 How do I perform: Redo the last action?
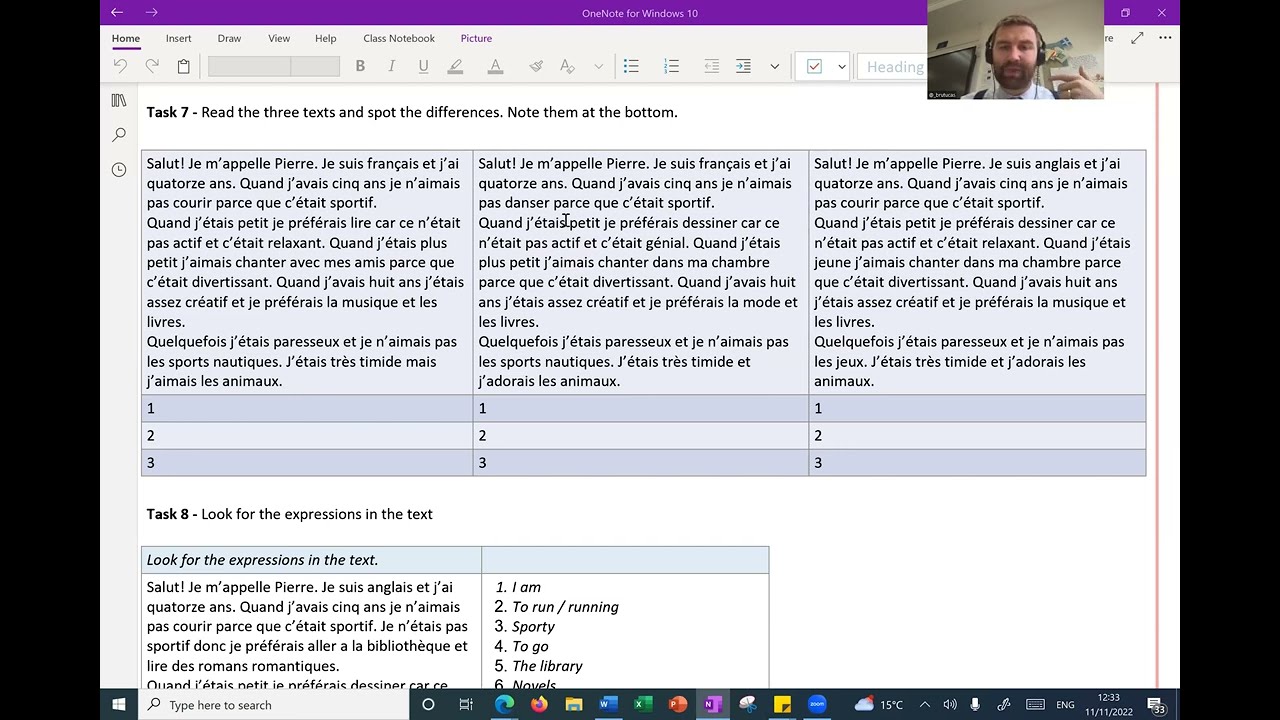click(152, 66)
